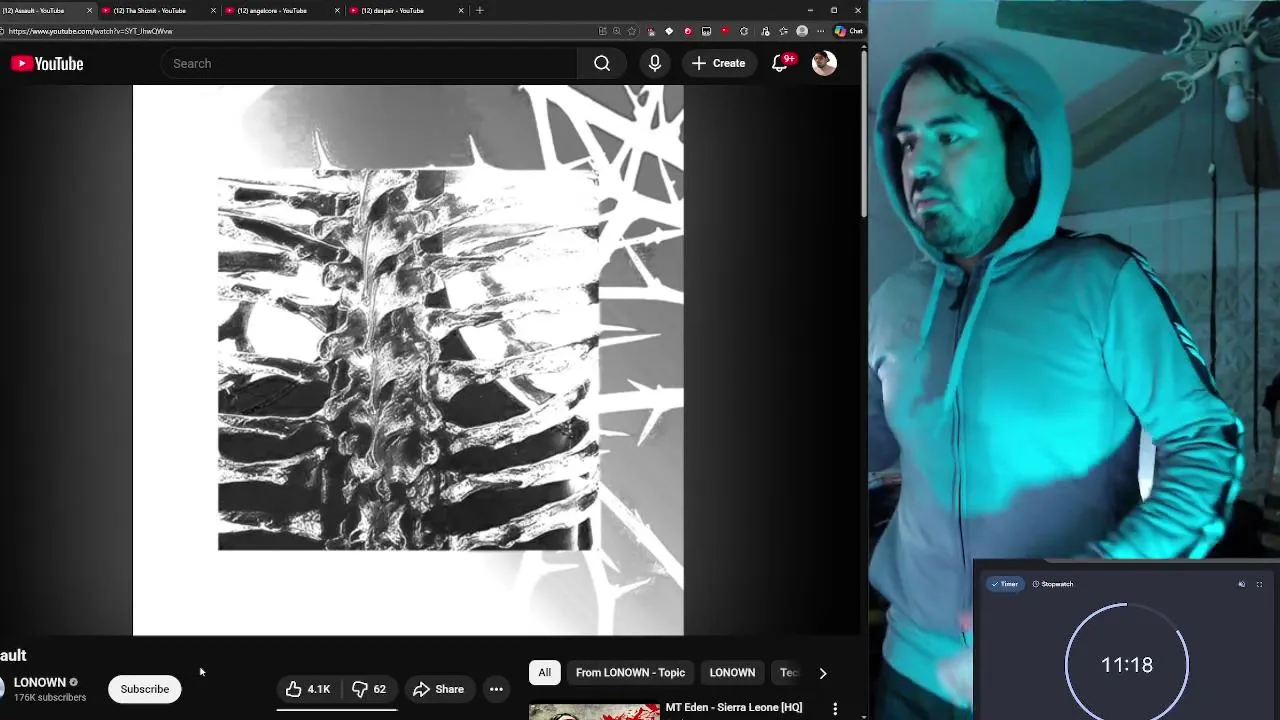Open the browser Chat assistant button
The height and width of the screenshot is (720, 1280).
(849, 31)
